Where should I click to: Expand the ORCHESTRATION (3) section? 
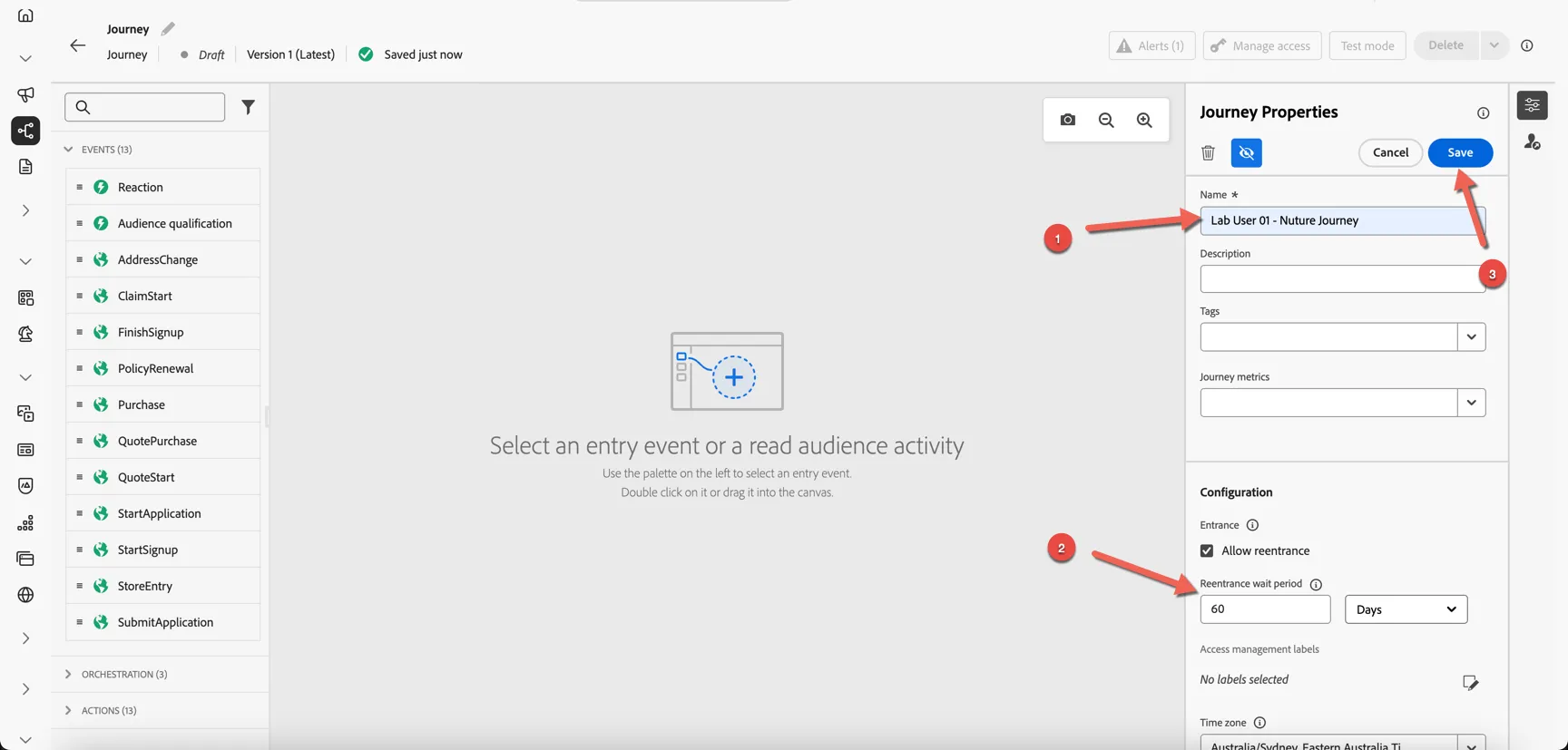point(68,674)
